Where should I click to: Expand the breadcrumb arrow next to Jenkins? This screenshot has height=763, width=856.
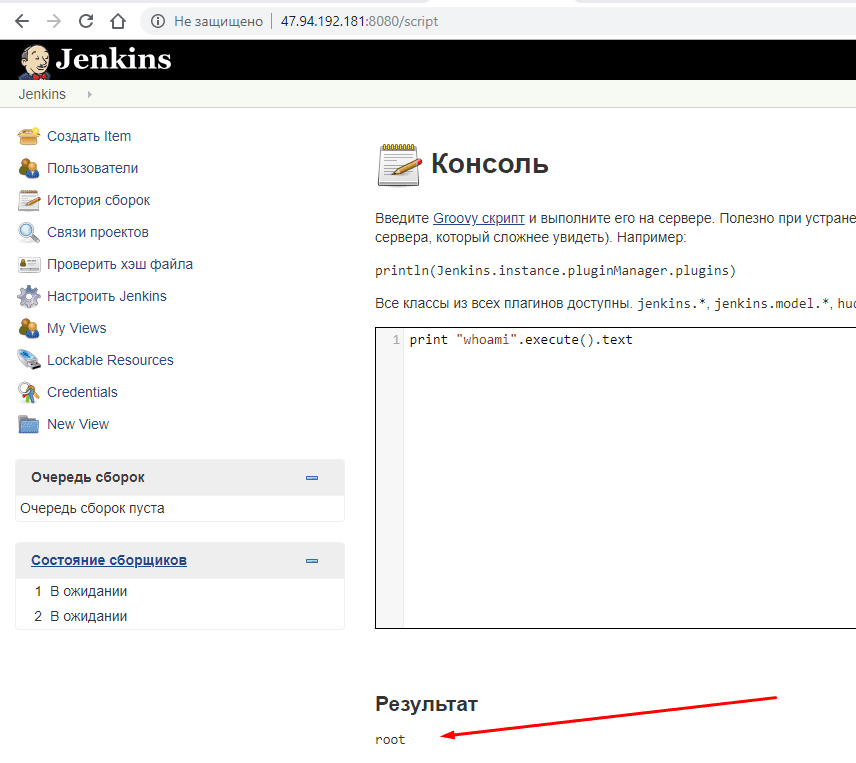click(x=90, y=94)
